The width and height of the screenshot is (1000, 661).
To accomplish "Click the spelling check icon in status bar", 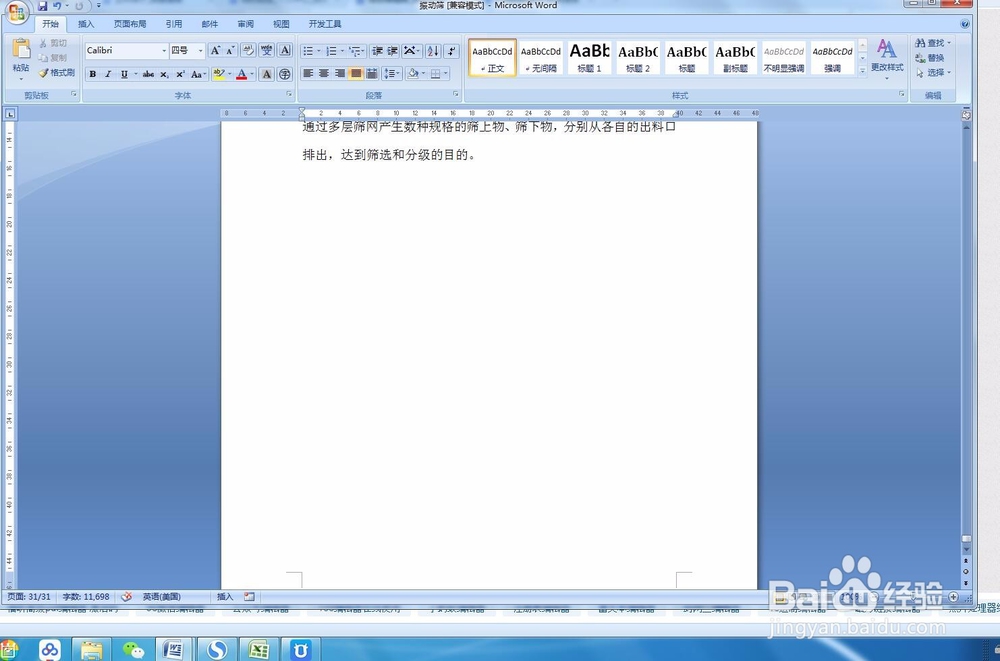I will [126, 597].
